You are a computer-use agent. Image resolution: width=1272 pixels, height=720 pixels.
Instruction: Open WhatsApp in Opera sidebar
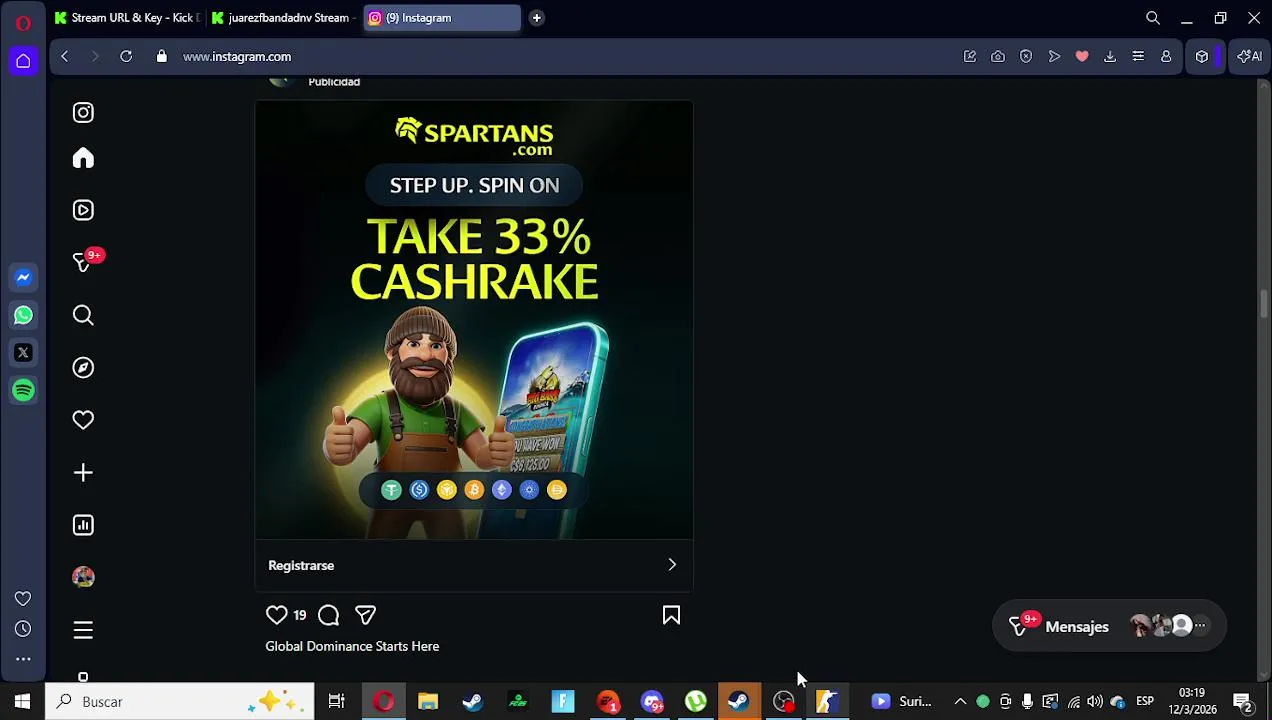coord(23,315)
